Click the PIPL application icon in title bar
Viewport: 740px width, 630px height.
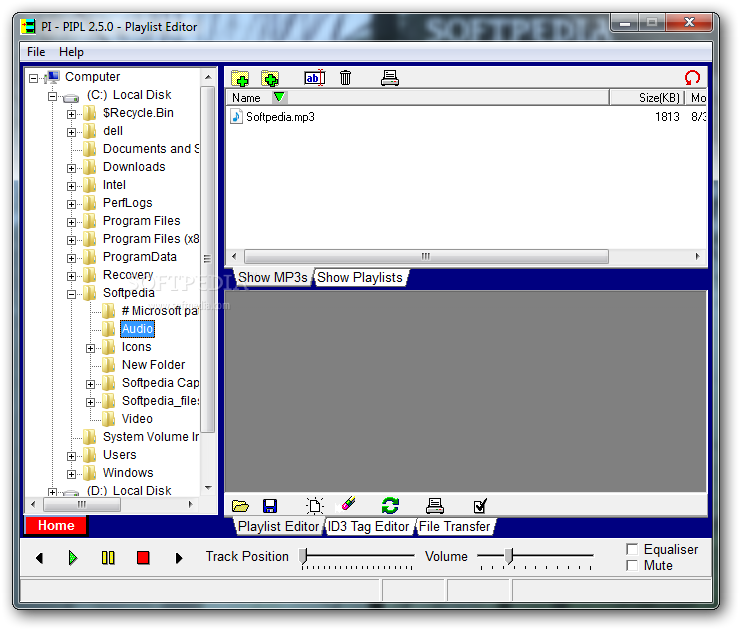28,26
